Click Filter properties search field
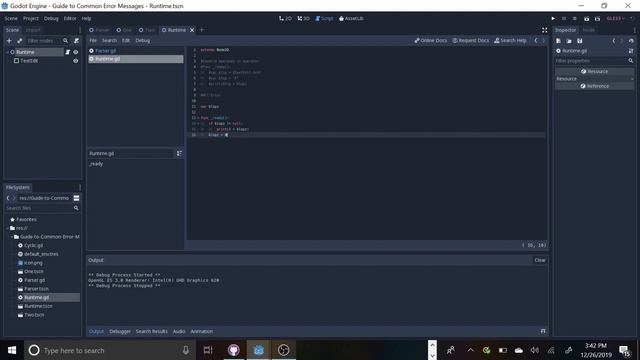Image resolution: width=640 pixels, height=360 pixels. 591,61
